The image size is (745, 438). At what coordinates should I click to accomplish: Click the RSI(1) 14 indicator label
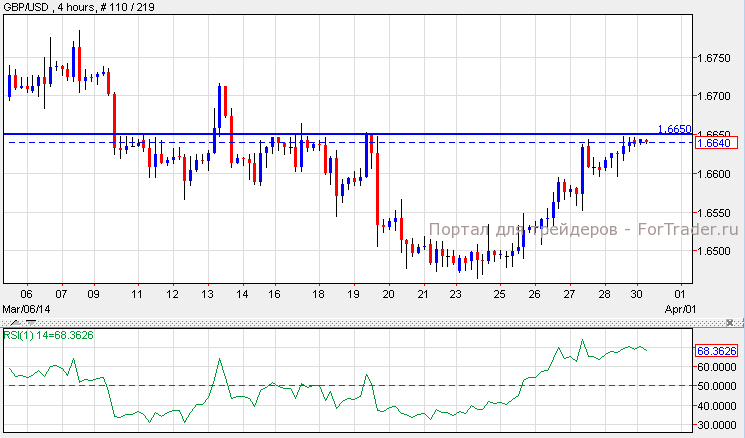coord(48,335)
